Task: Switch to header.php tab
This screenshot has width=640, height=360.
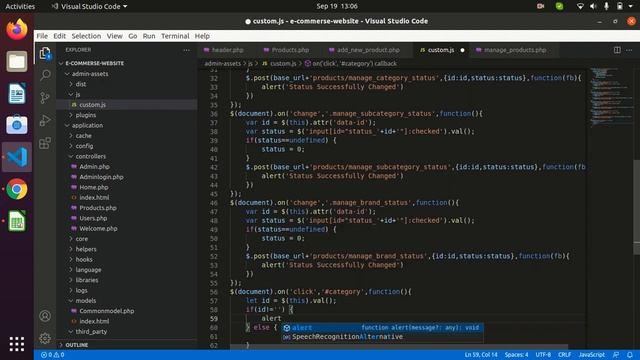Action: click(x=228, y=50)
